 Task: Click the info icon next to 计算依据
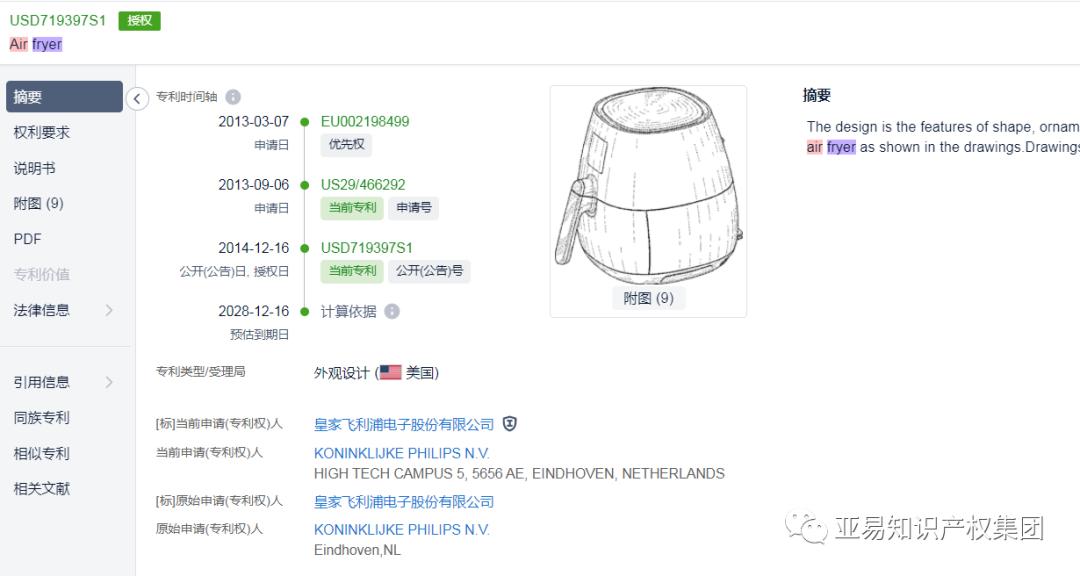[392, 311]
